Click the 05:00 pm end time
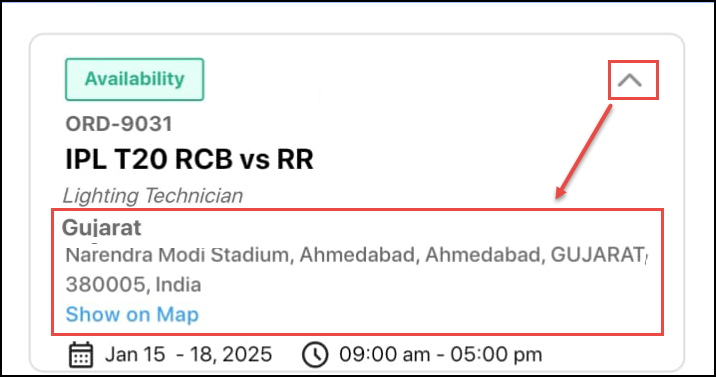716x378 pixels. click(x=496, y=355)
